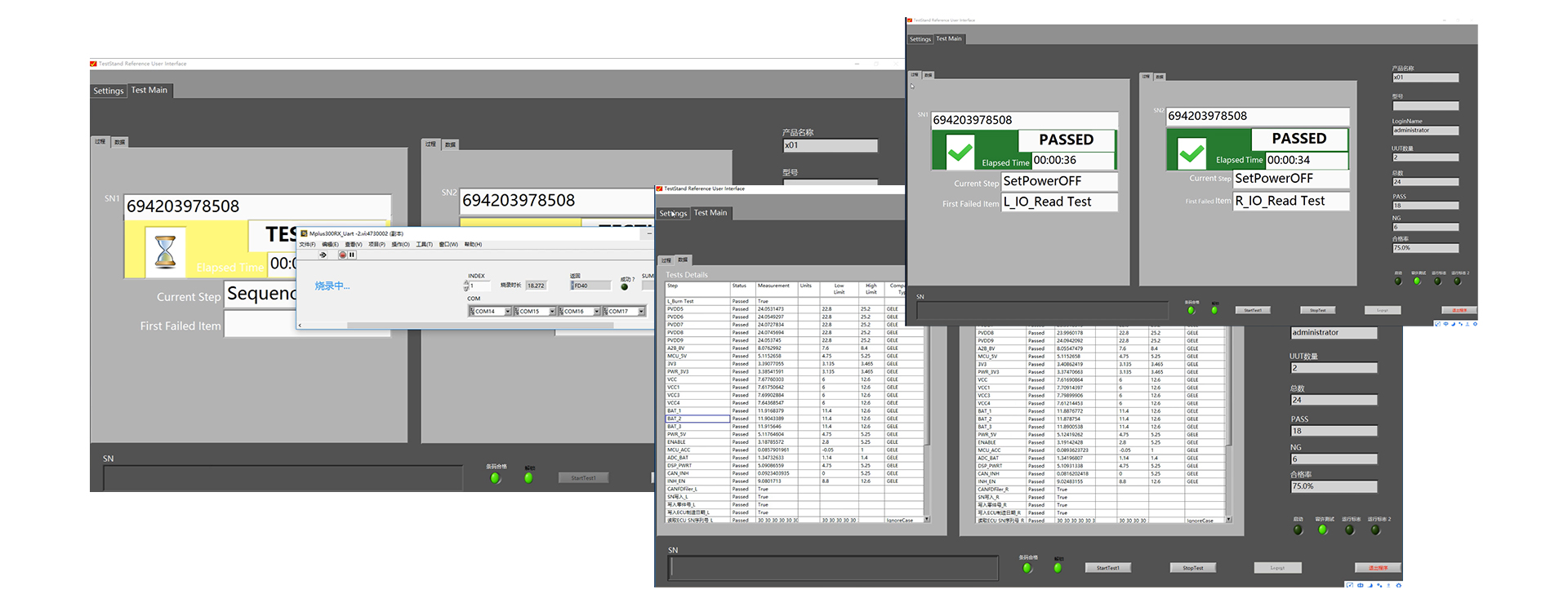Toggle the 启动 LED in the bottom-right window
The width and height of the screenshot is (1568, 612).
pyautogui.click(x=1298, y=530)
